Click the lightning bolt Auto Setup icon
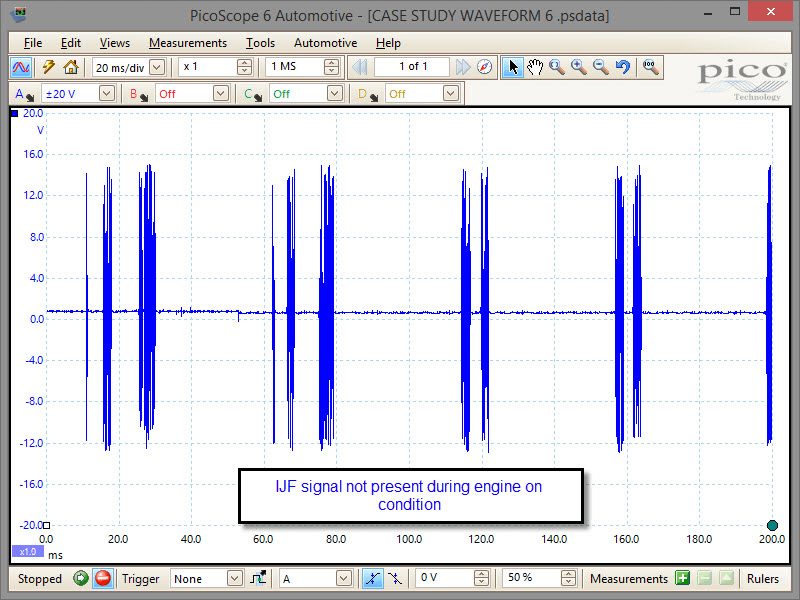 [x=48, y=67]
